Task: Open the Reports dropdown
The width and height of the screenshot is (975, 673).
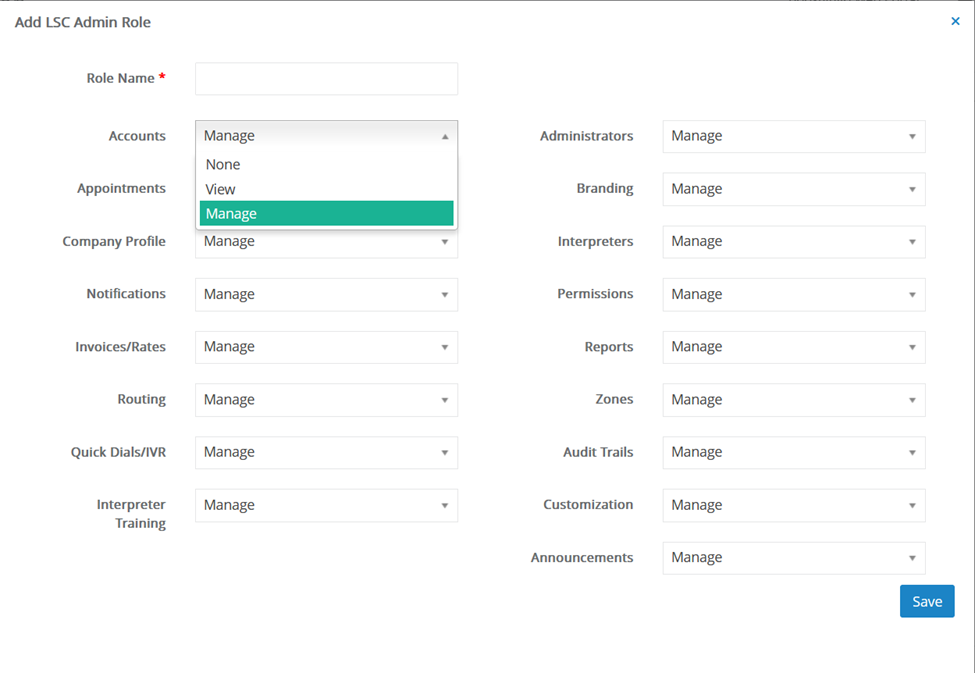Action: 794,347
